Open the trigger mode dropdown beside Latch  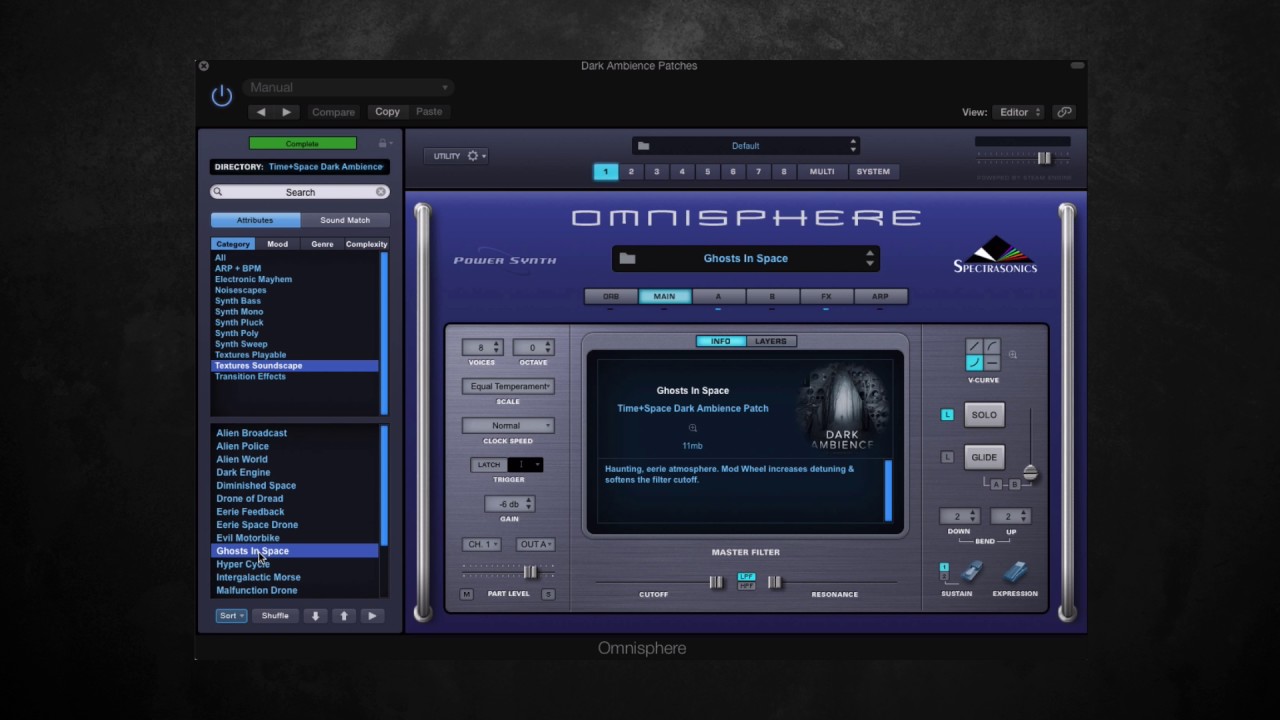point(525,465)
